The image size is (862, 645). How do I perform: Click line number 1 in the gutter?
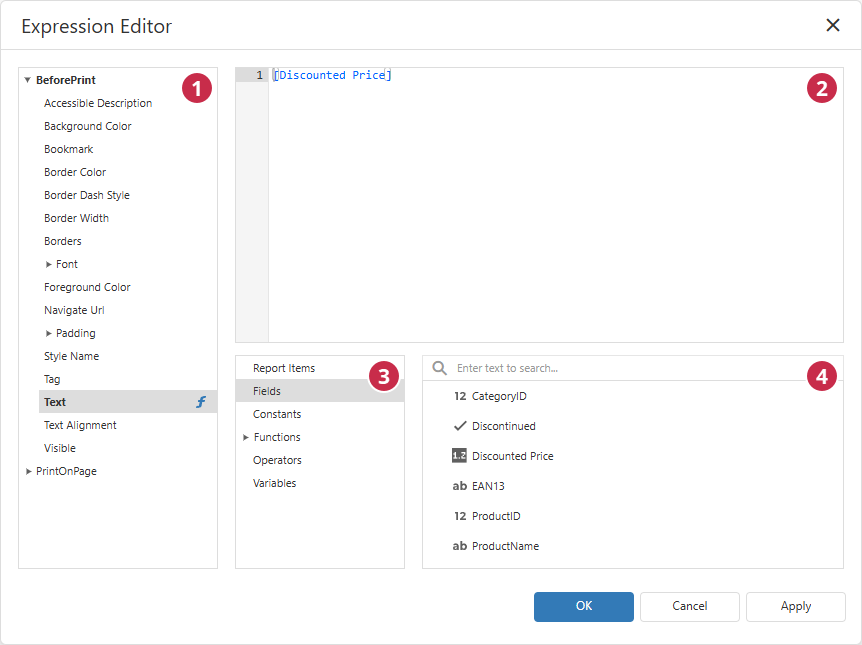coord(259,75)
